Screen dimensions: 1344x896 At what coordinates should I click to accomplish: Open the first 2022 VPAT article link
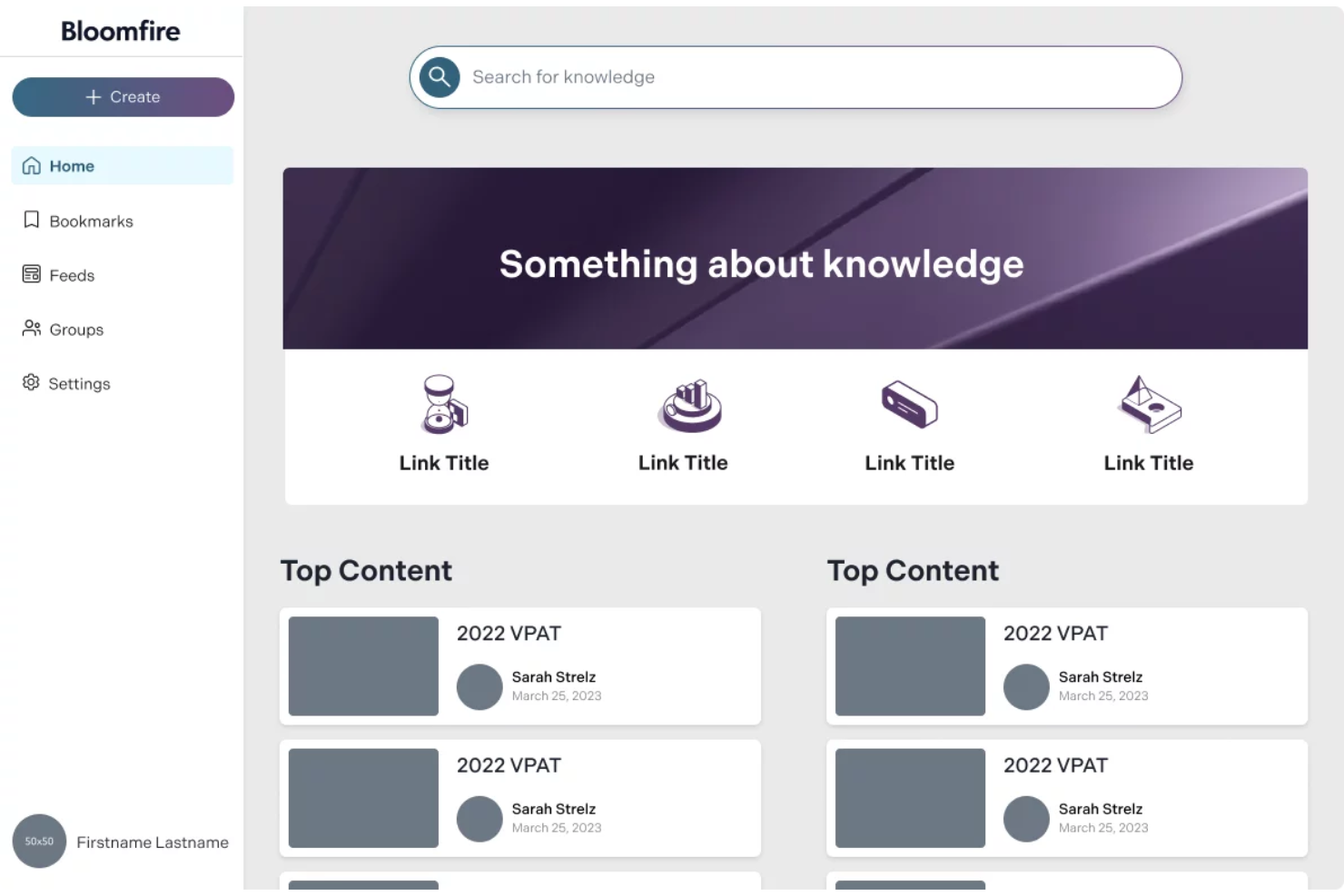tap(509, 633)
